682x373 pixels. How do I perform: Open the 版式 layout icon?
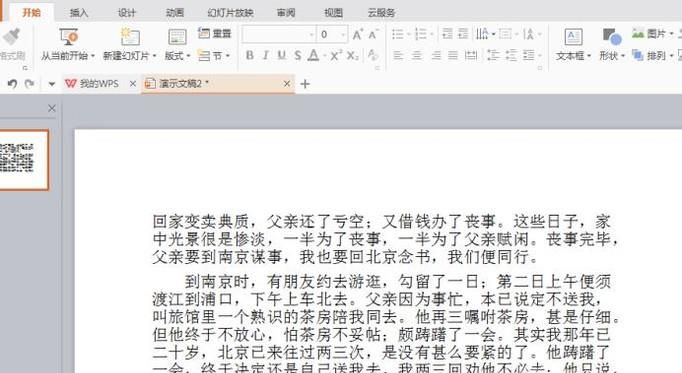(177, 37)
